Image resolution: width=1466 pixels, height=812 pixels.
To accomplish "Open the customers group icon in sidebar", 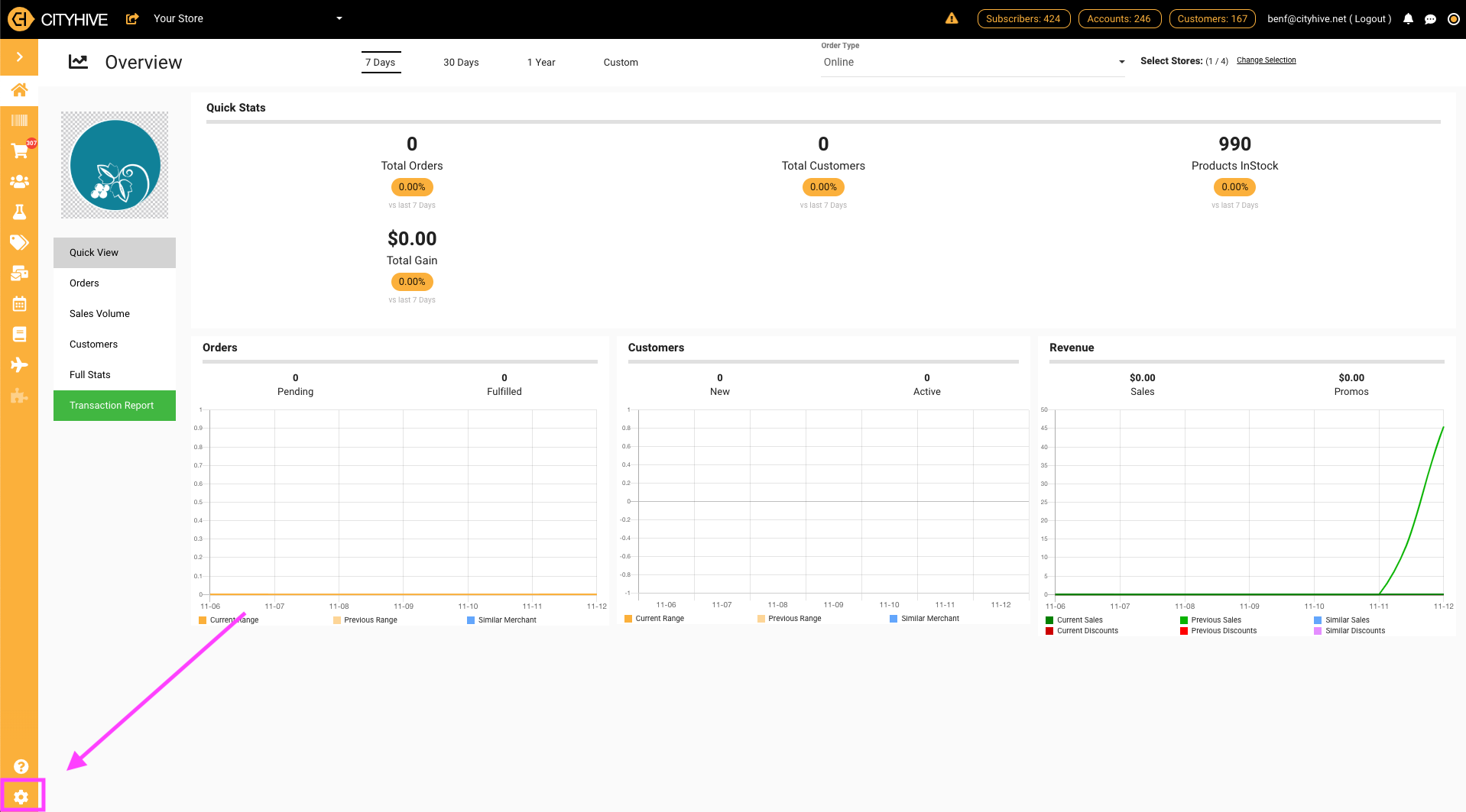I will 20,181.
